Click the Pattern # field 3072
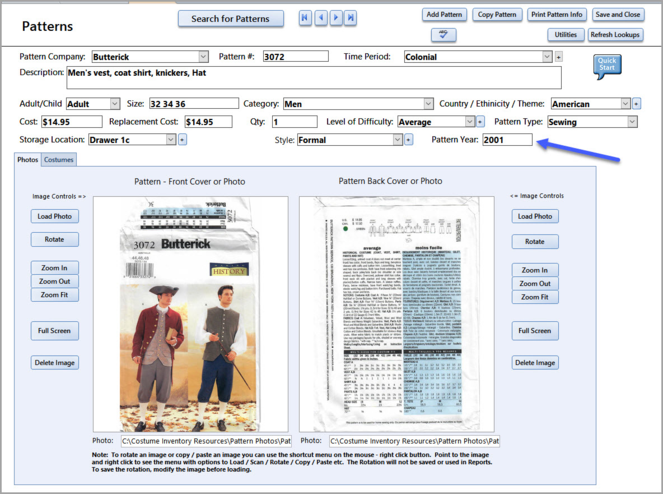The width and height of the screenshot is (663, 494). pyautogui.click(x=296, y=56)
